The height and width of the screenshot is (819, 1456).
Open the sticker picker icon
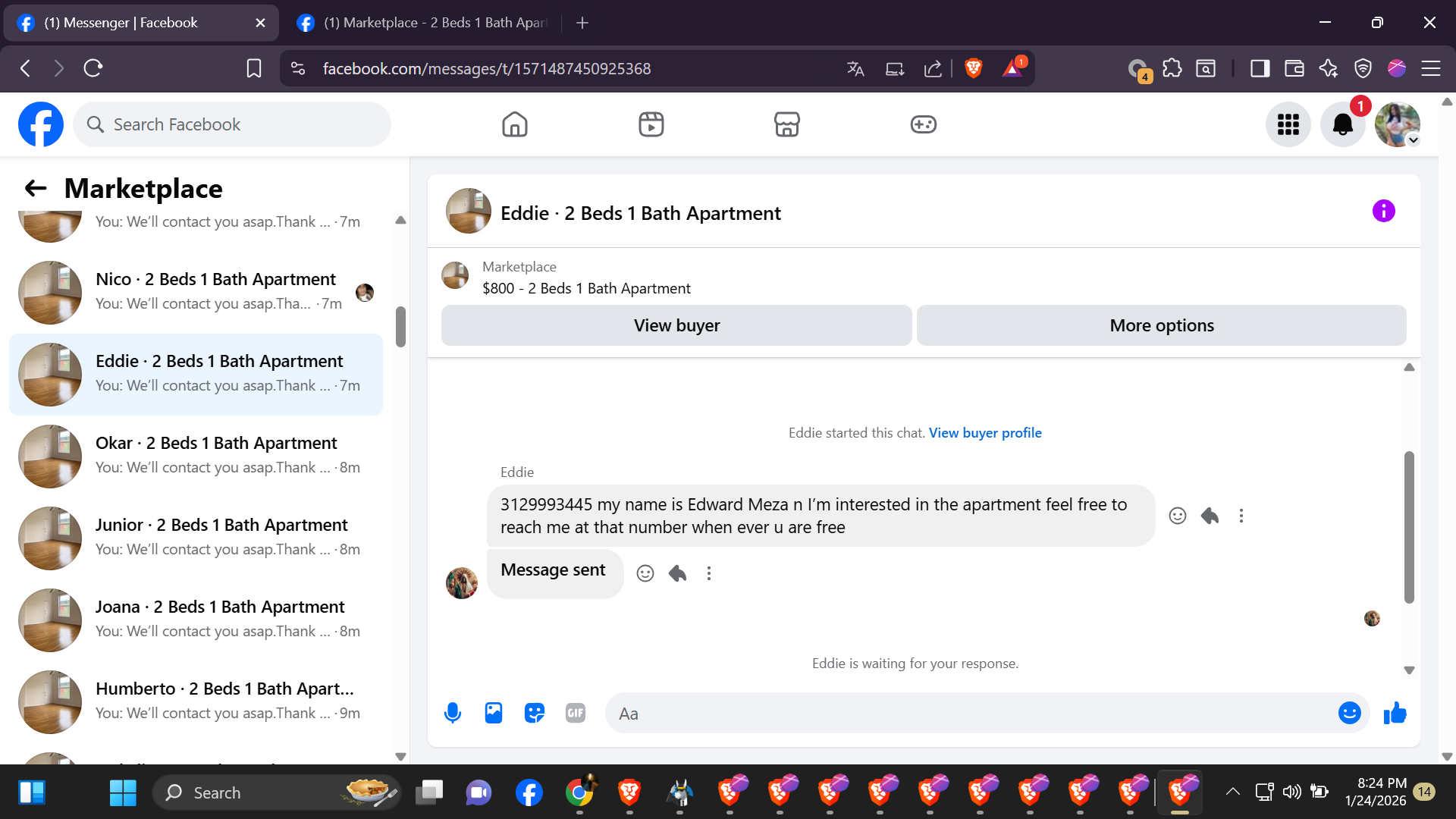[x=535, y=713]
